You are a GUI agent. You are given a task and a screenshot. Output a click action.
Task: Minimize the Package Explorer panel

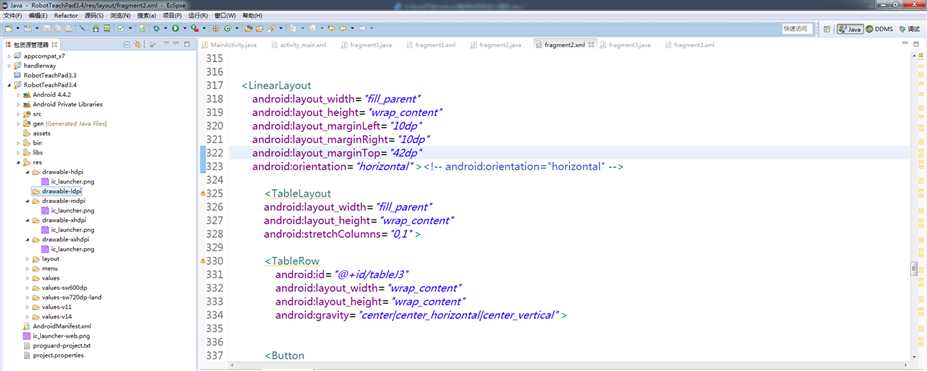tap(176, 44)
